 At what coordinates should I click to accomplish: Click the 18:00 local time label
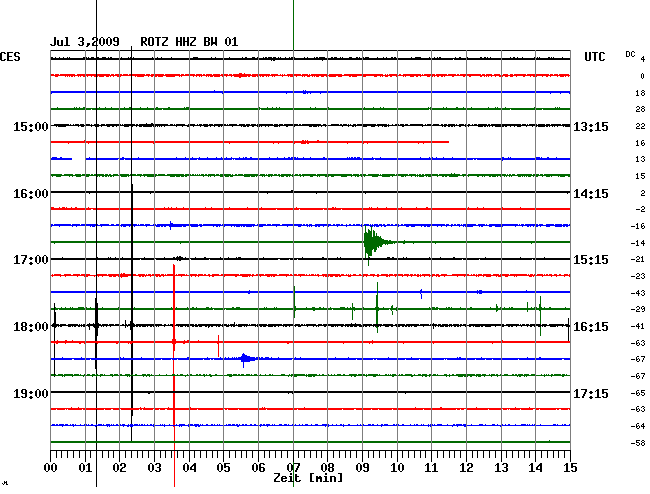(31, 327)
